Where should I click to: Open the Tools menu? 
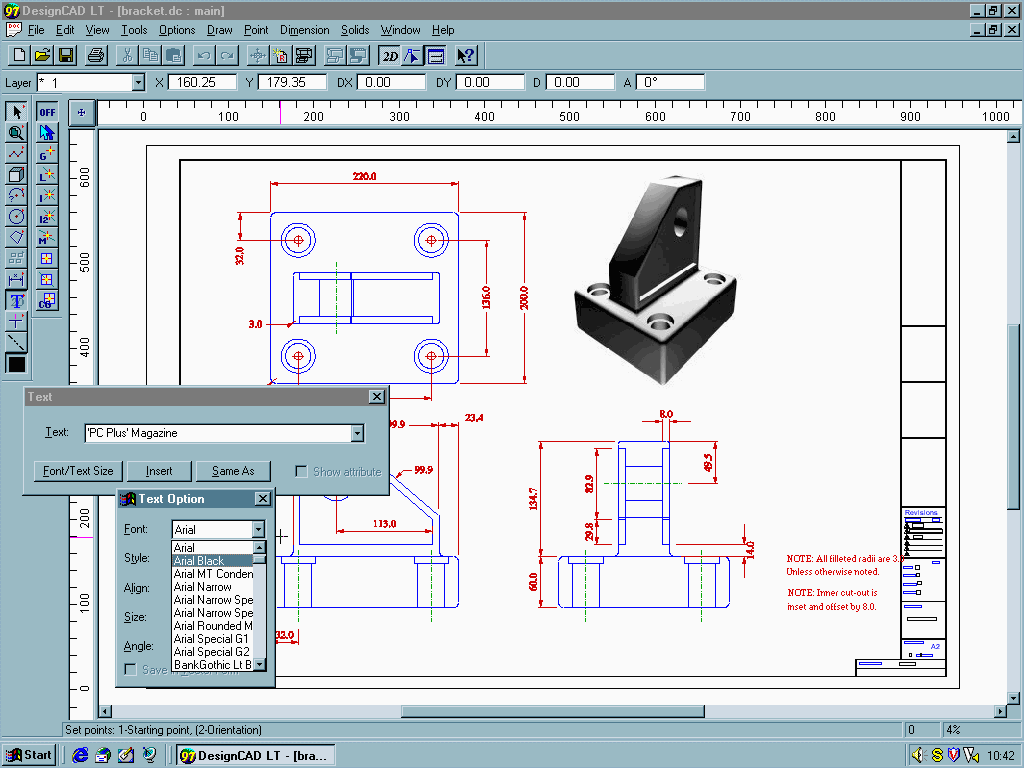point(134,30)
